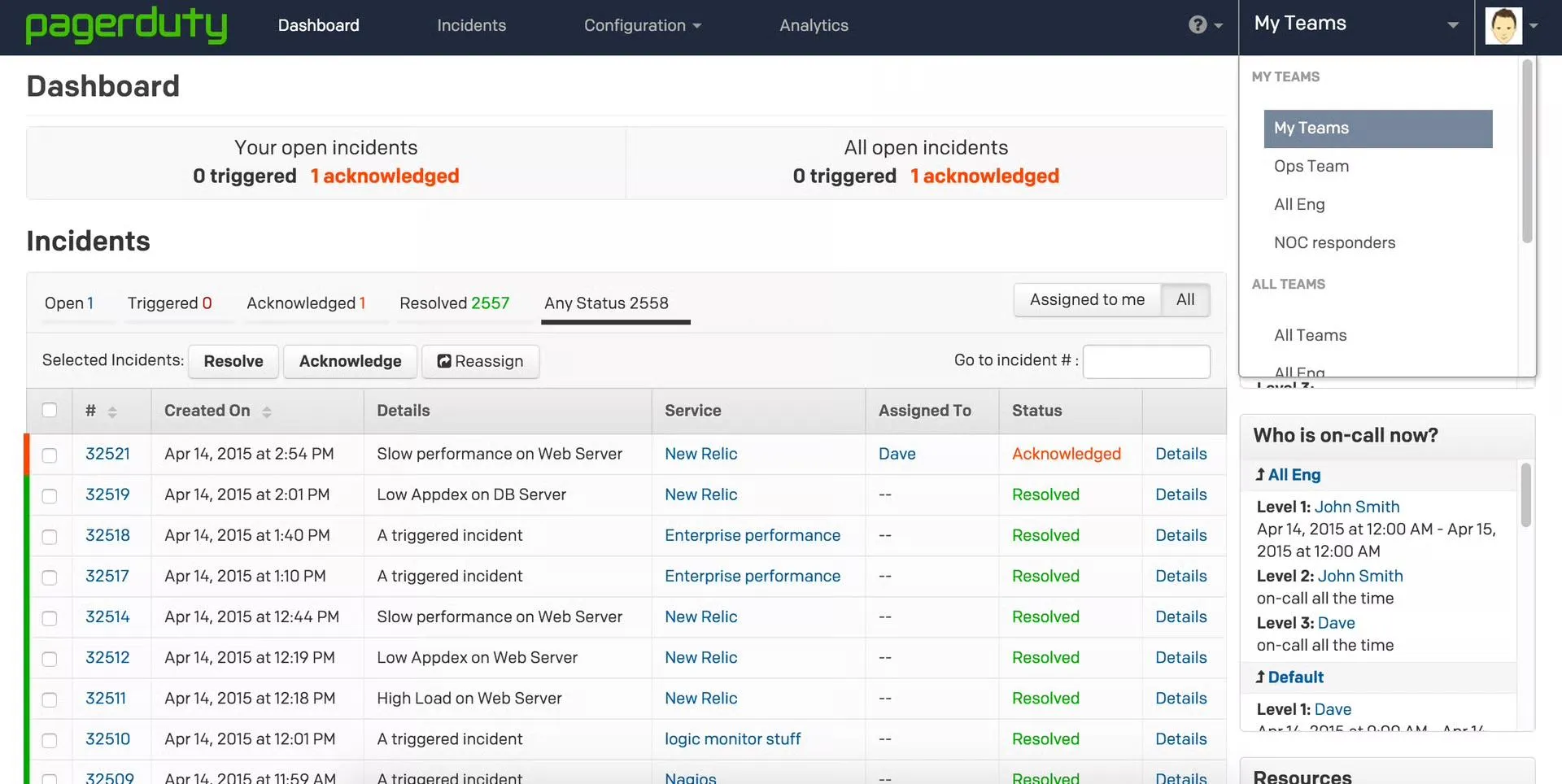Screen dimensions: 1562x784
Task: Select checkbox for incident 32521
Action: pos(50,455)
